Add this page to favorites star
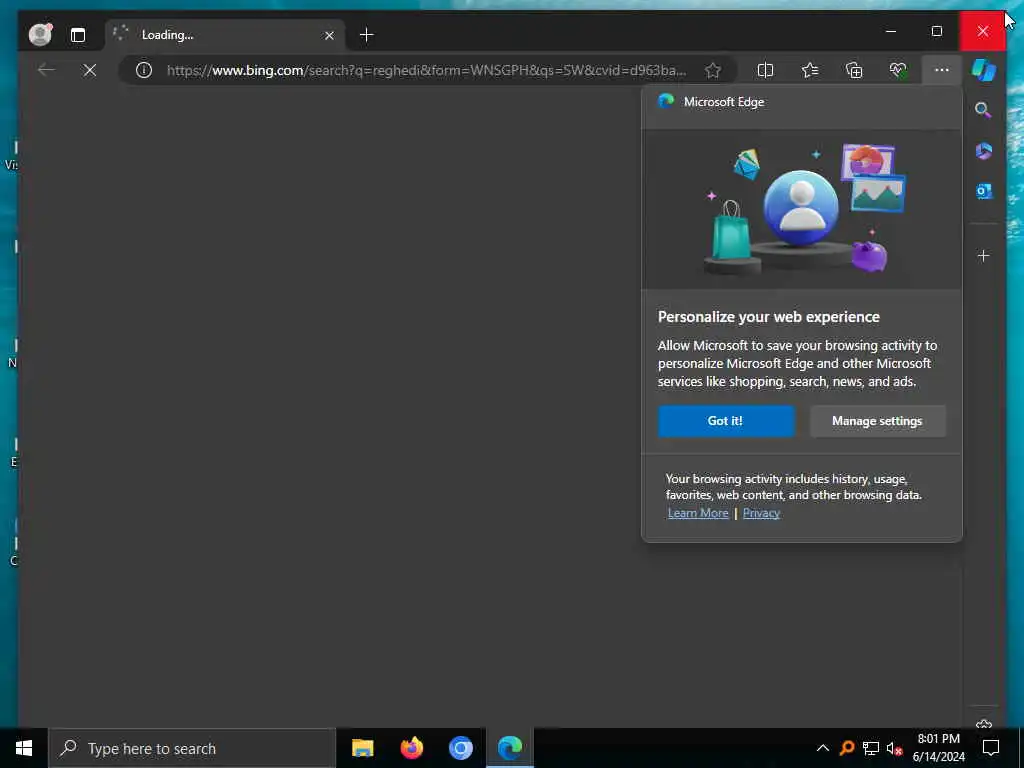 click(x=712, y=70)
